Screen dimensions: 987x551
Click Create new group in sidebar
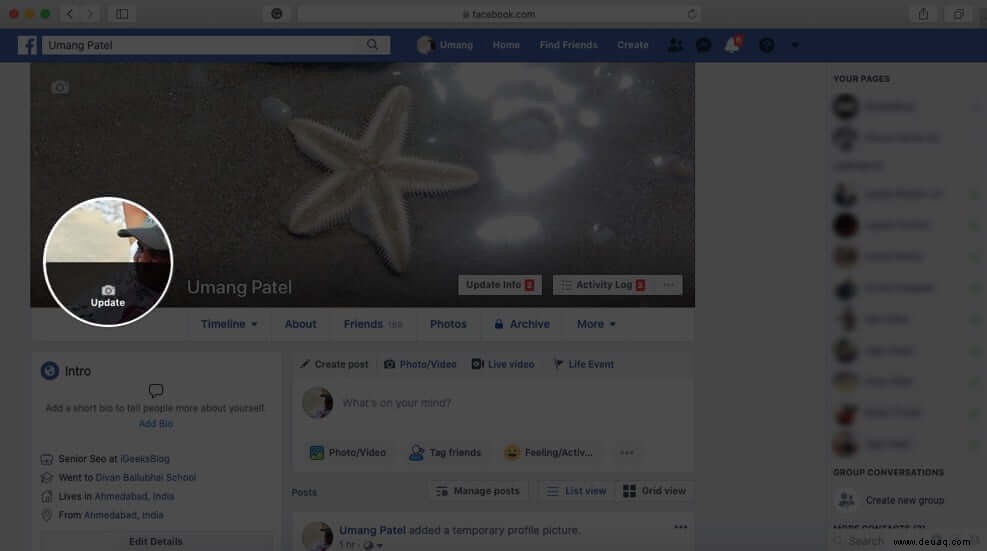[x=905, y=500]
